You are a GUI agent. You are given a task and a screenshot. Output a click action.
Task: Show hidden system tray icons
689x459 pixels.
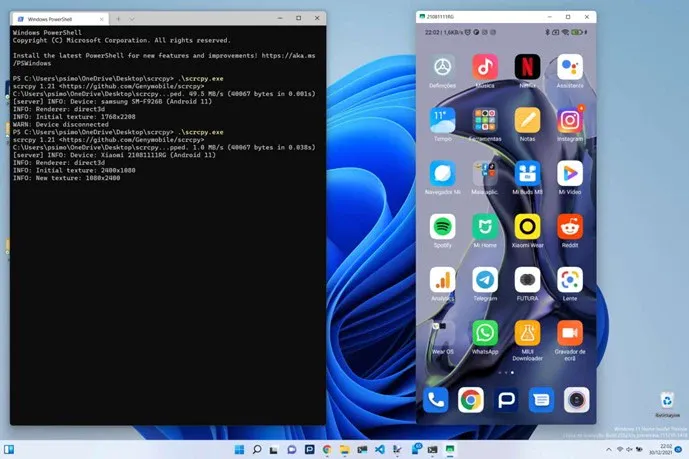click(x=609, y=449)
